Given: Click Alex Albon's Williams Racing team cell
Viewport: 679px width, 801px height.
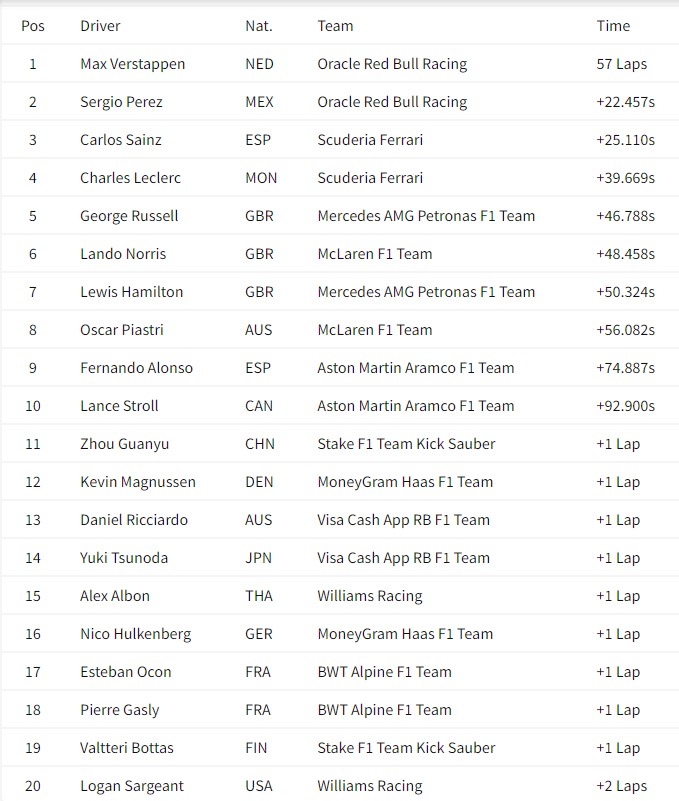Looking at the screenshot, I should 369,596.
